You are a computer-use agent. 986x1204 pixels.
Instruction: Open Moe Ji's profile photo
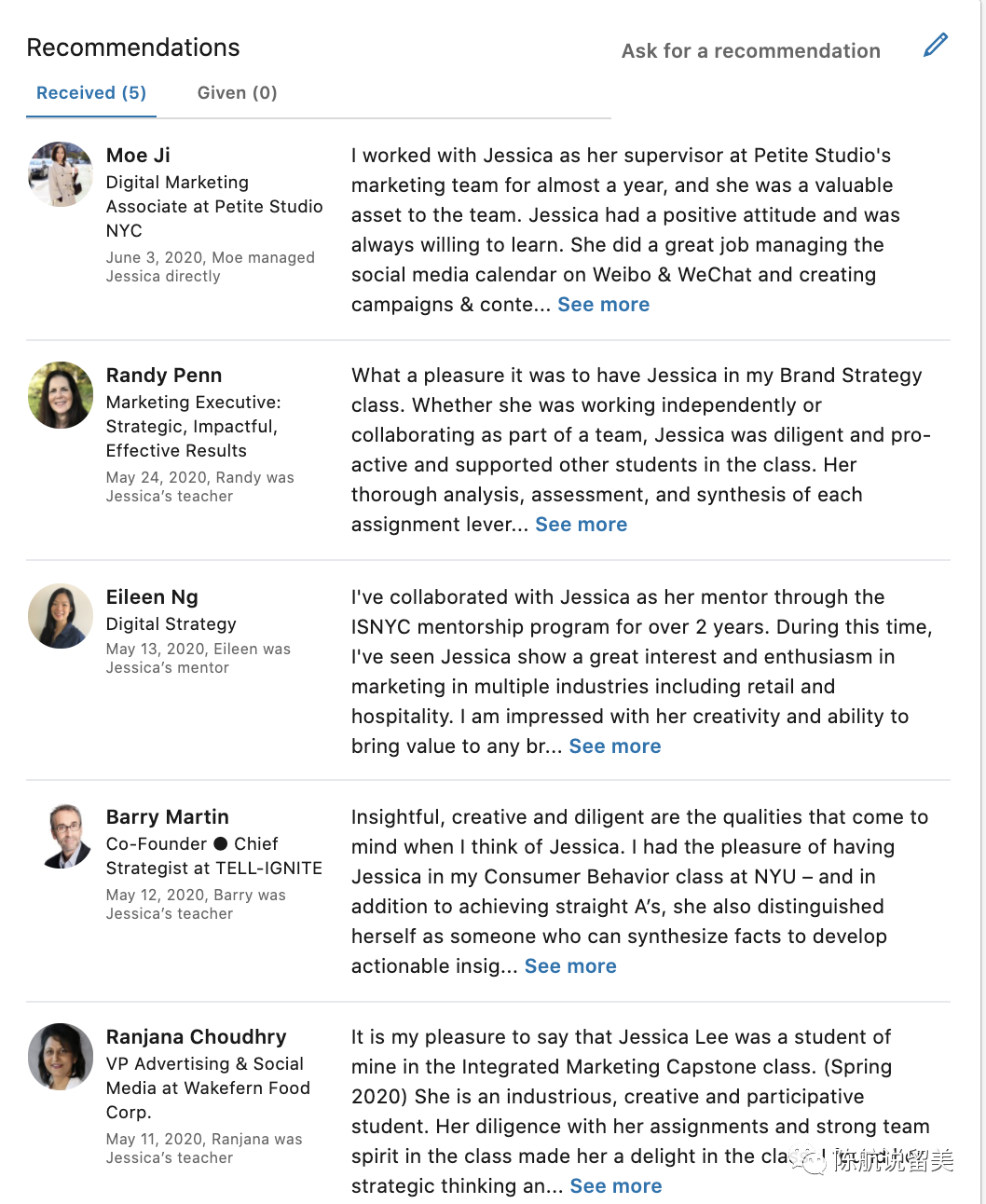coord(61,174)
